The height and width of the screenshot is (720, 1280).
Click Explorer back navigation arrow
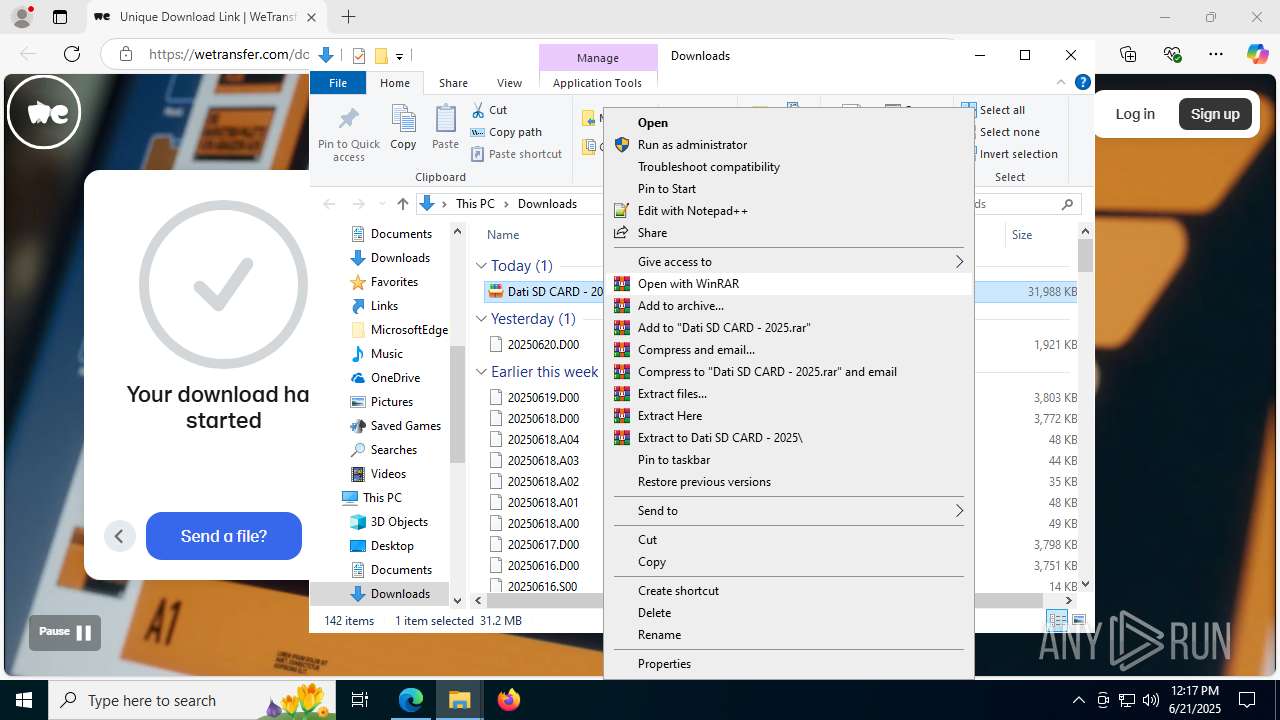329,204
